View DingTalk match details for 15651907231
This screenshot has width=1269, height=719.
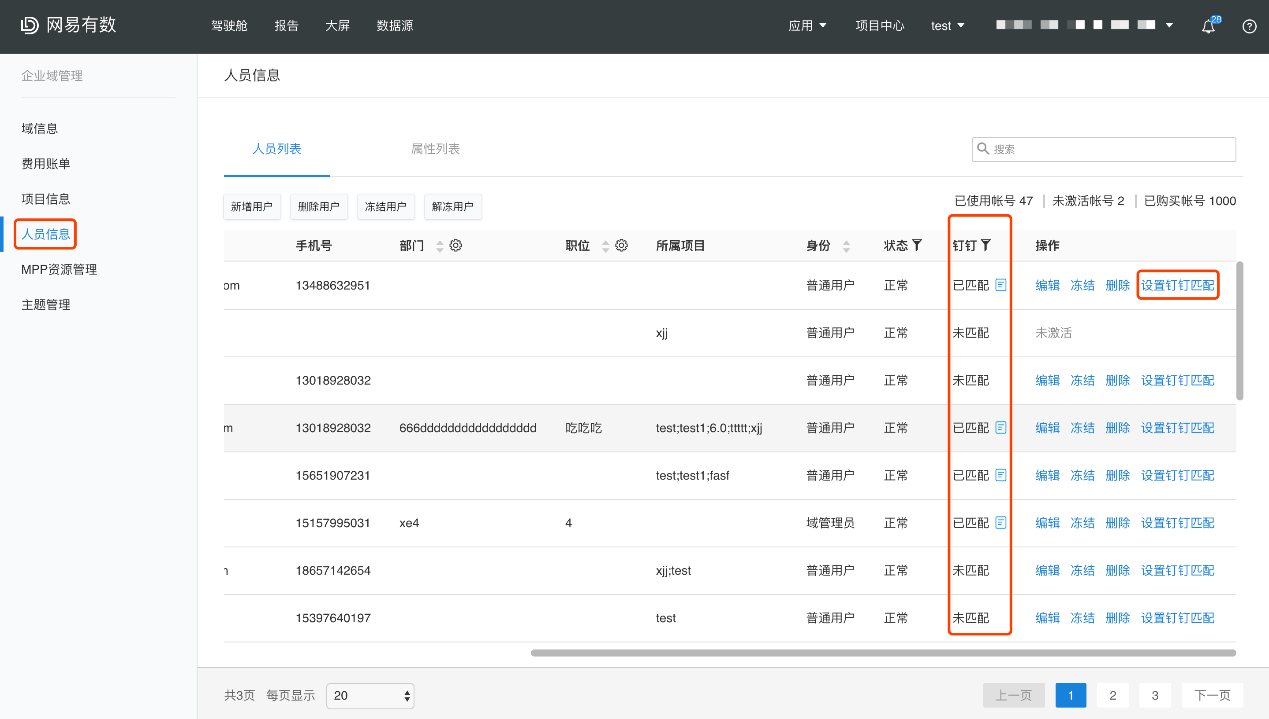coord(1001,475)
